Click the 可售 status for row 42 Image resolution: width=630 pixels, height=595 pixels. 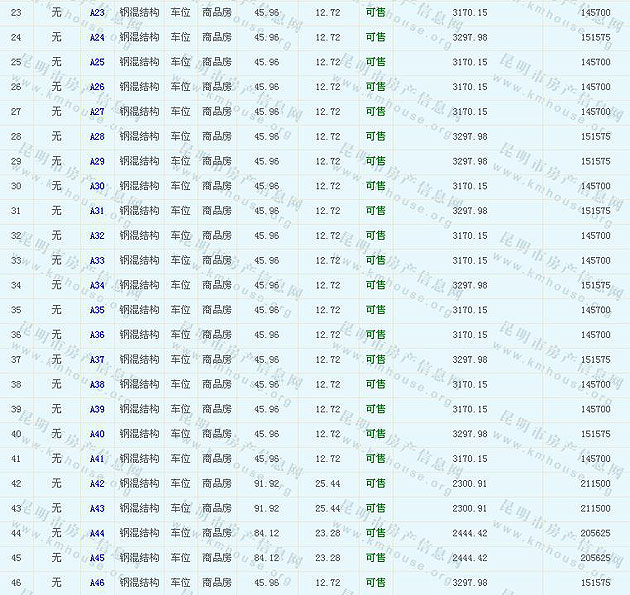coord(375,484)
